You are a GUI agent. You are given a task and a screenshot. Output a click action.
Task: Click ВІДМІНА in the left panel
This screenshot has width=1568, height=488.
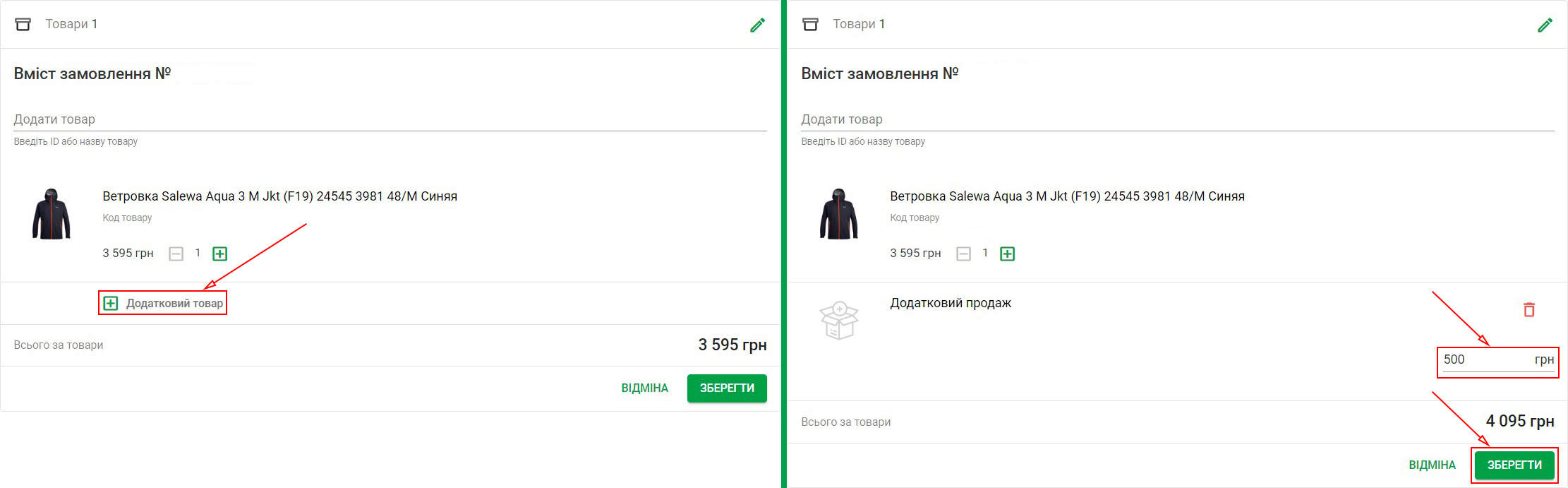(644, 388)
